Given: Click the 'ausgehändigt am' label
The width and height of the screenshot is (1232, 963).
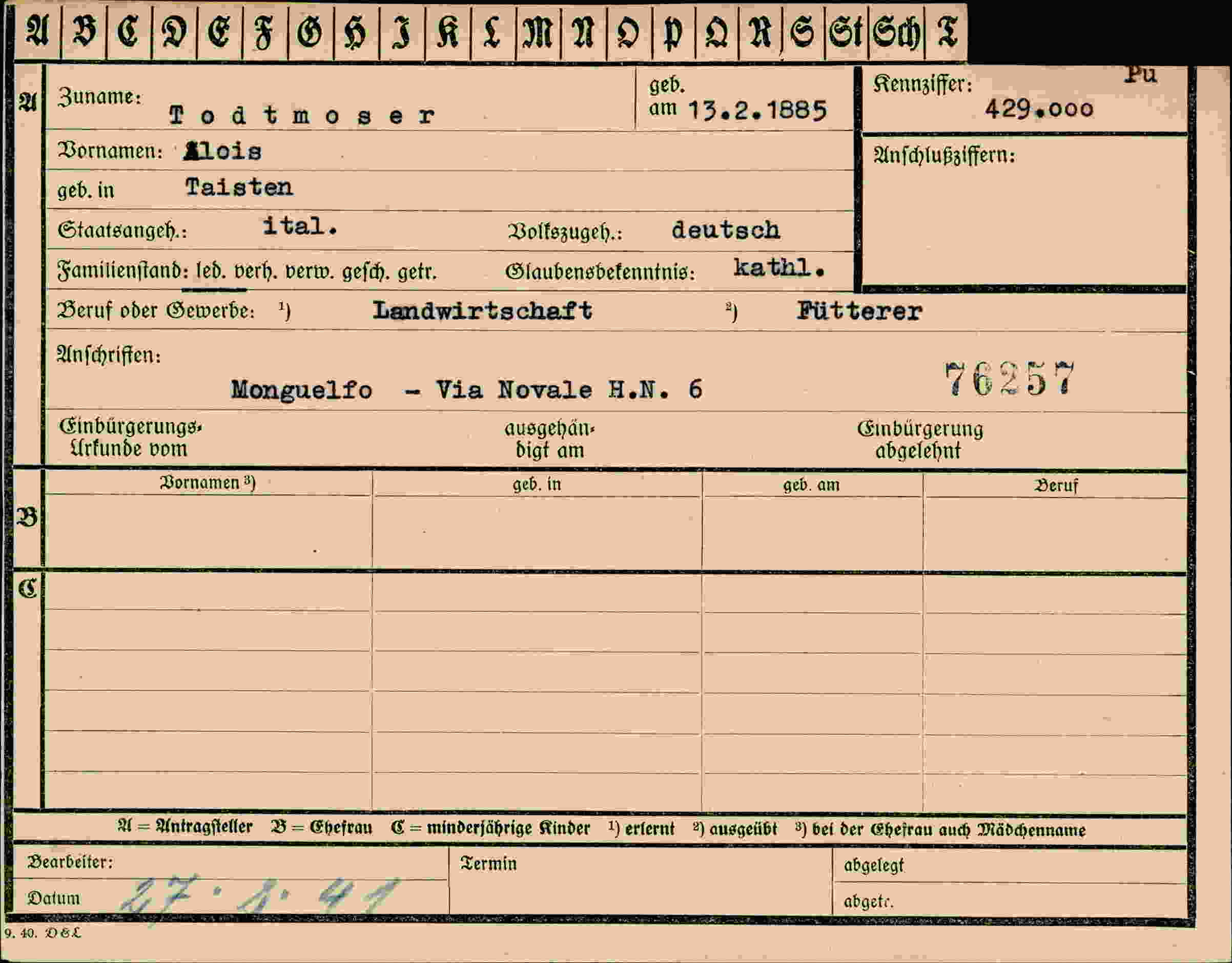Looking at the screenshot, I should [549, 439].
